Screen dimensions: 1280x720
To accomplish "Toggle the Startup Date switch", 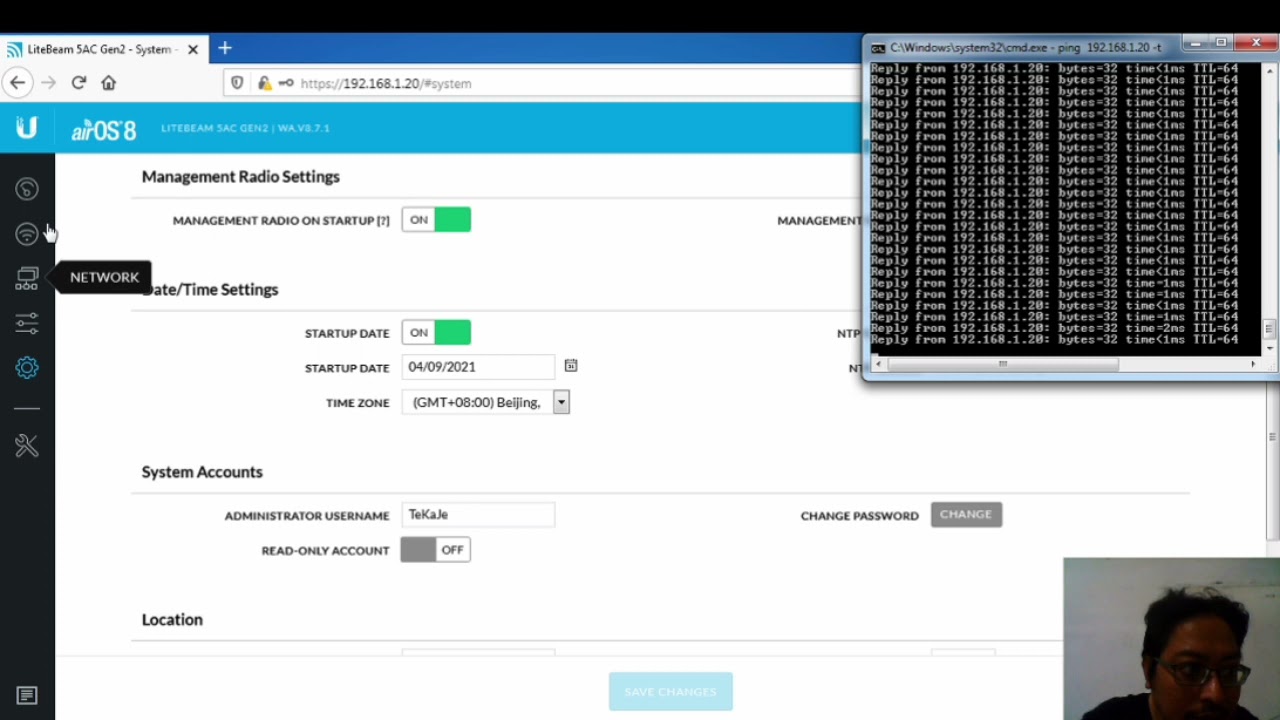I will coord(436,333).
